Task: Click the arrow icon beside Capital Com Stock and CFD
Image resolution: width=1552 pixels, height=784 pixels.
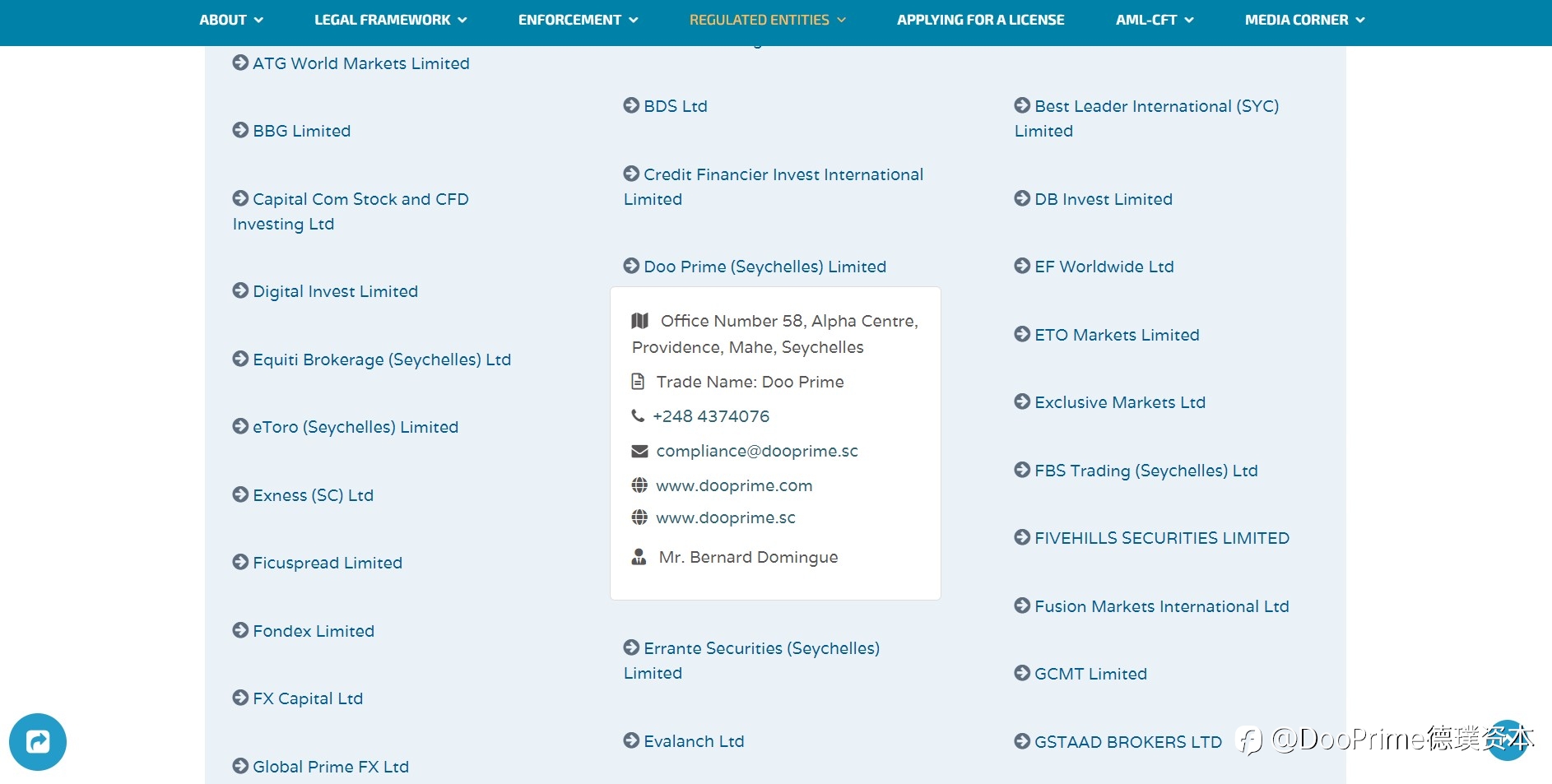Action: tap(240, 198)
